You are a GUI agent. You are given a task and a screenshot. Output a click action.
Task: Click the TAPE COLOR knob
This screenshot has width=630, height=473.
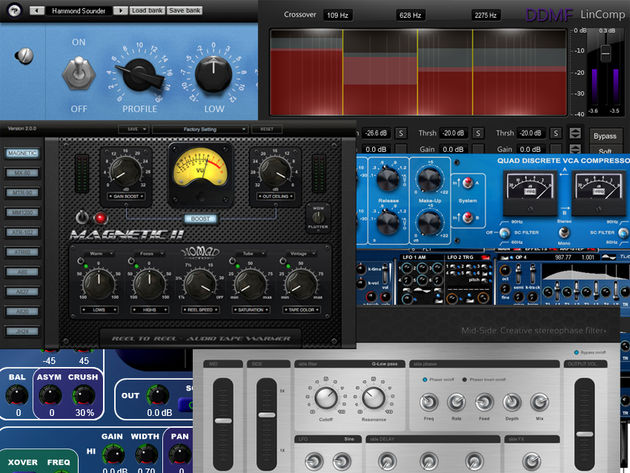301,284
